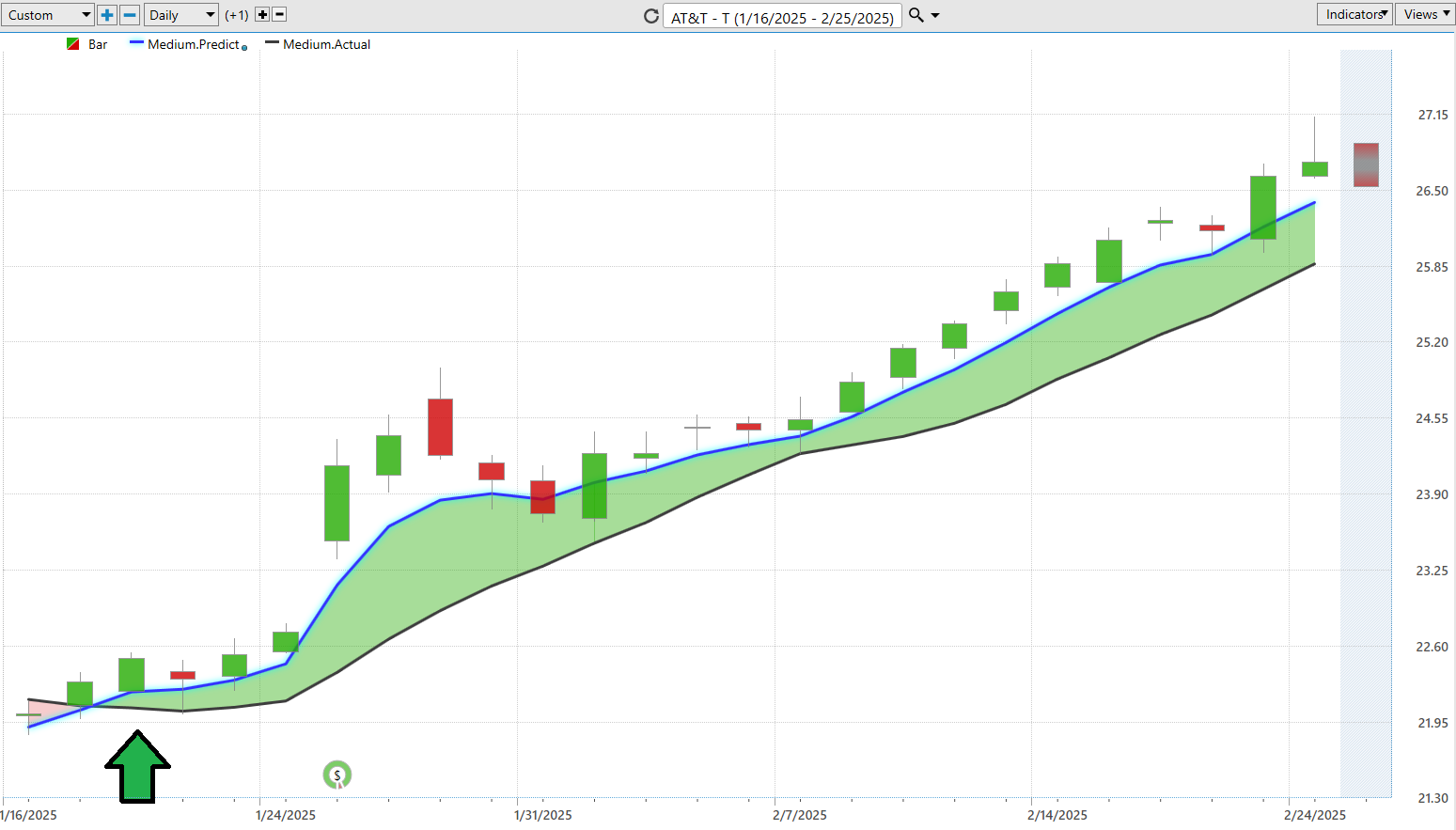Screen dimensions: 1456x830
Task: Toggle the Medium.Actual line in legend
Action: (x=318, y=44)
